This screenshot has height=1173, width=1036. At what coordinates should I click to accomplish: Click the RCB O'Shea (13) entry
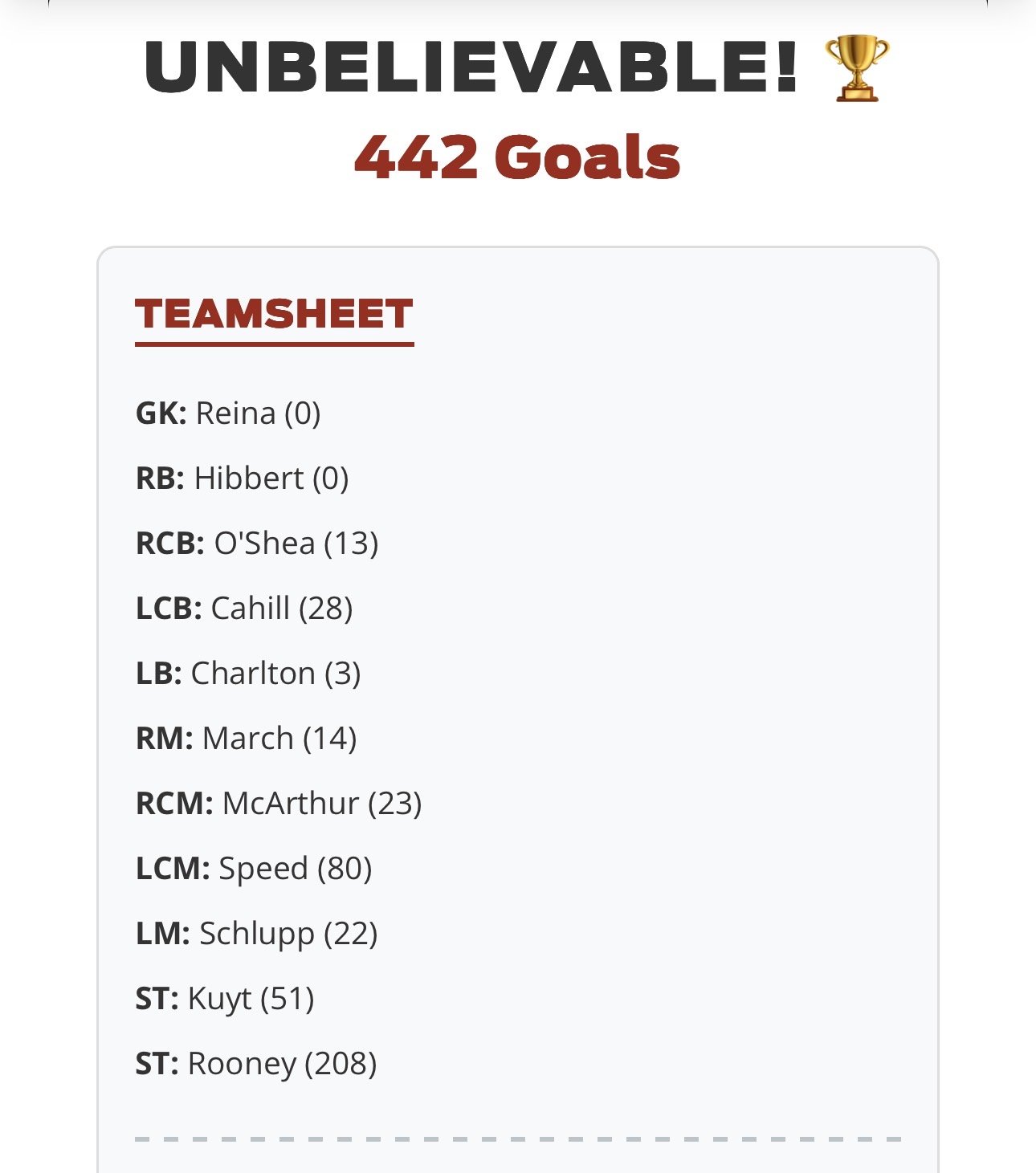pyautogui.click(x=257, y=544)
